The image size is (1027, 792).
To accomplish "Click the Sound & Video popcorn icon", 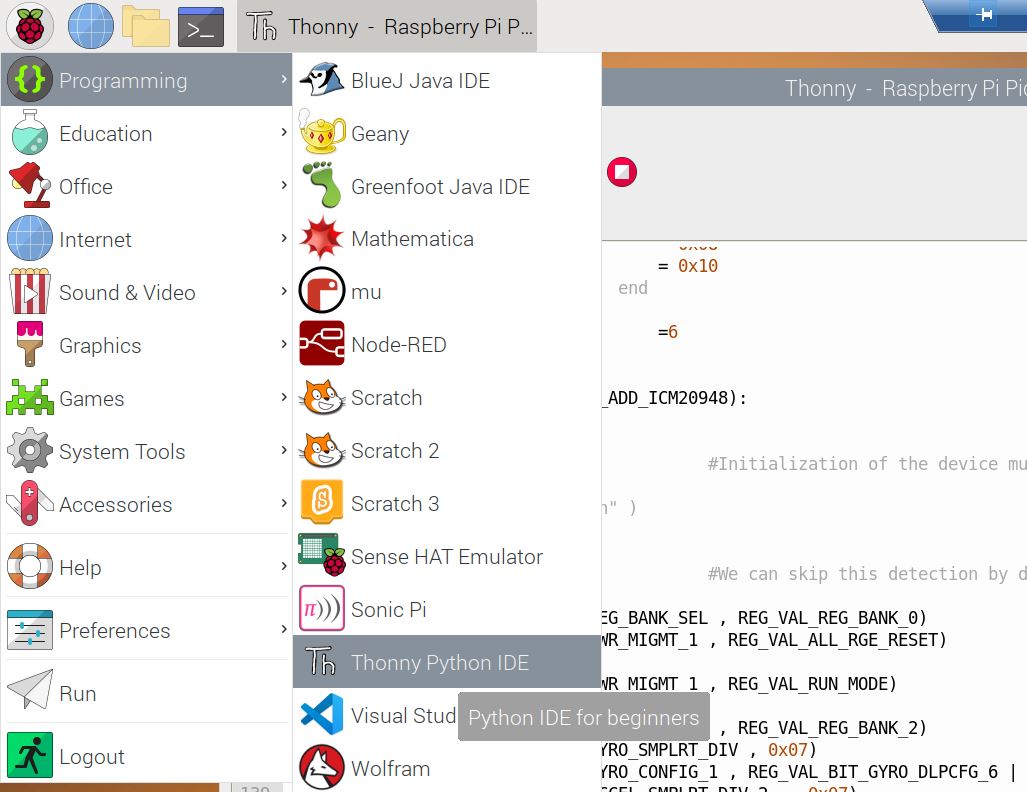I will click(x=29, y=292).
